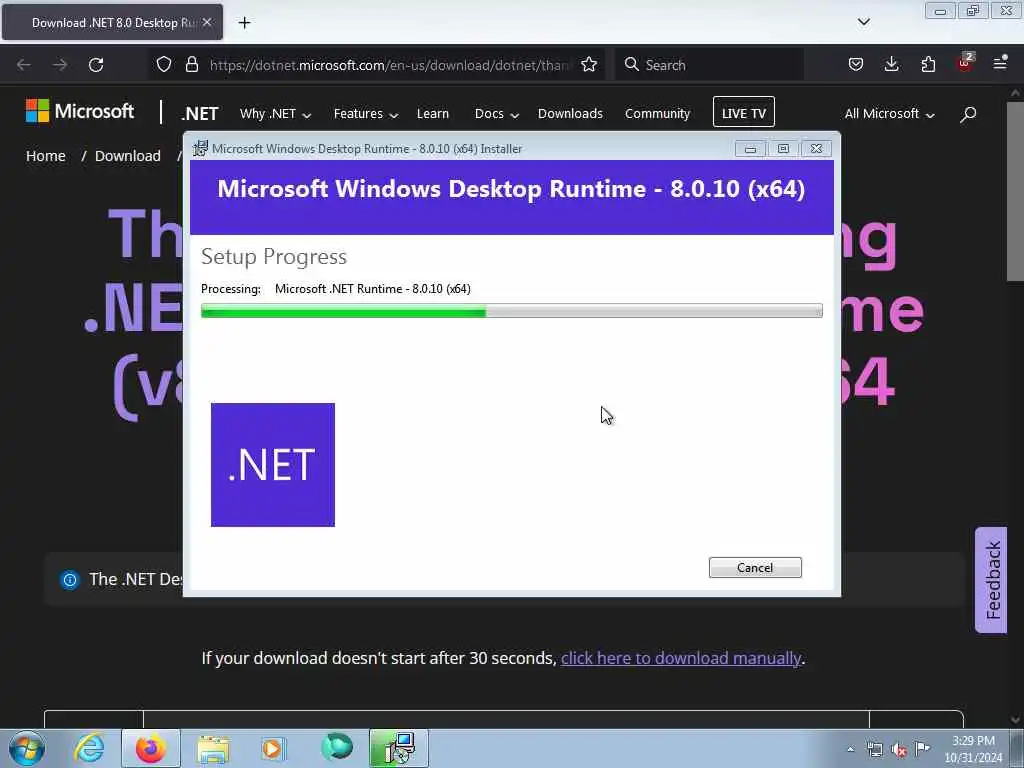Show hidden system tray icons

850,749
